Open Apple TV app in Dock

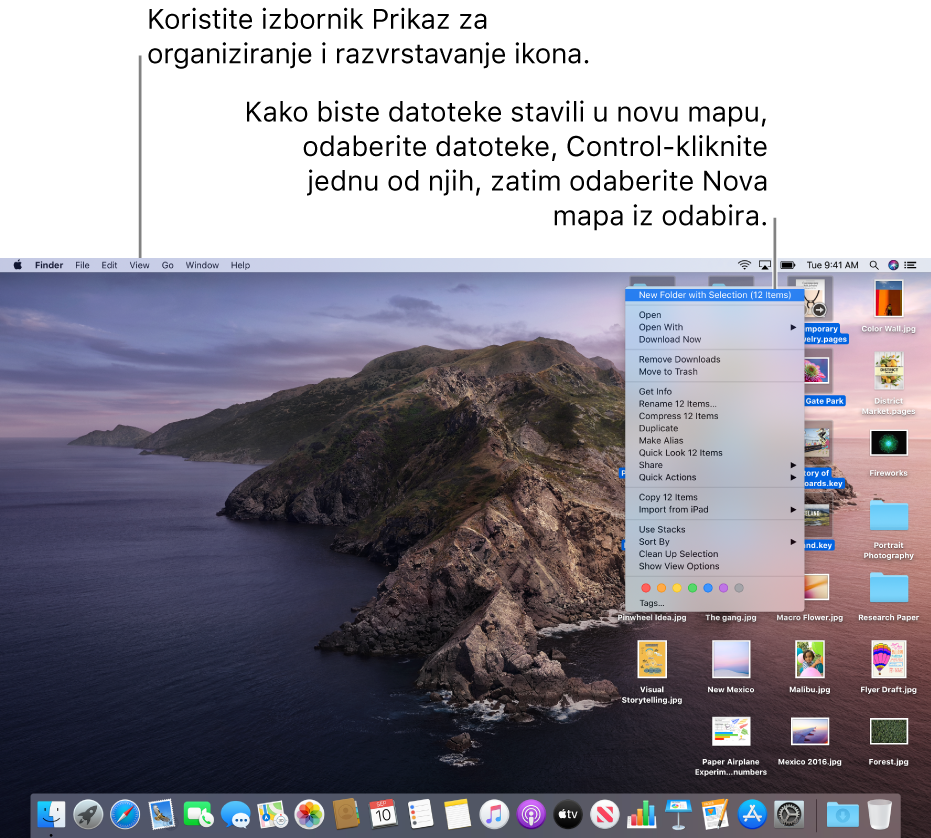[x=568, y=814]
